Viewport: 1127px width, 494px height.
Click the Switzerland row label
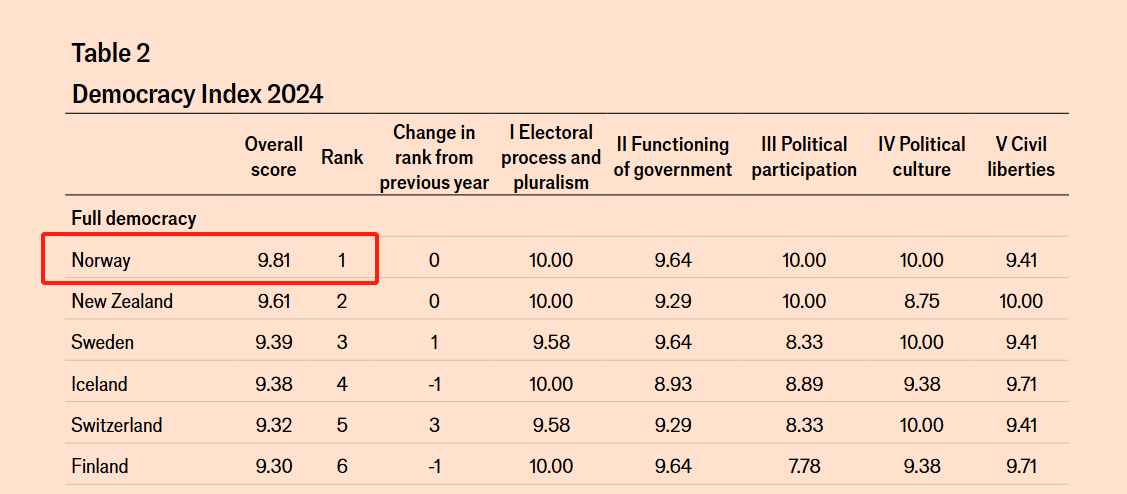click(116, 425)
